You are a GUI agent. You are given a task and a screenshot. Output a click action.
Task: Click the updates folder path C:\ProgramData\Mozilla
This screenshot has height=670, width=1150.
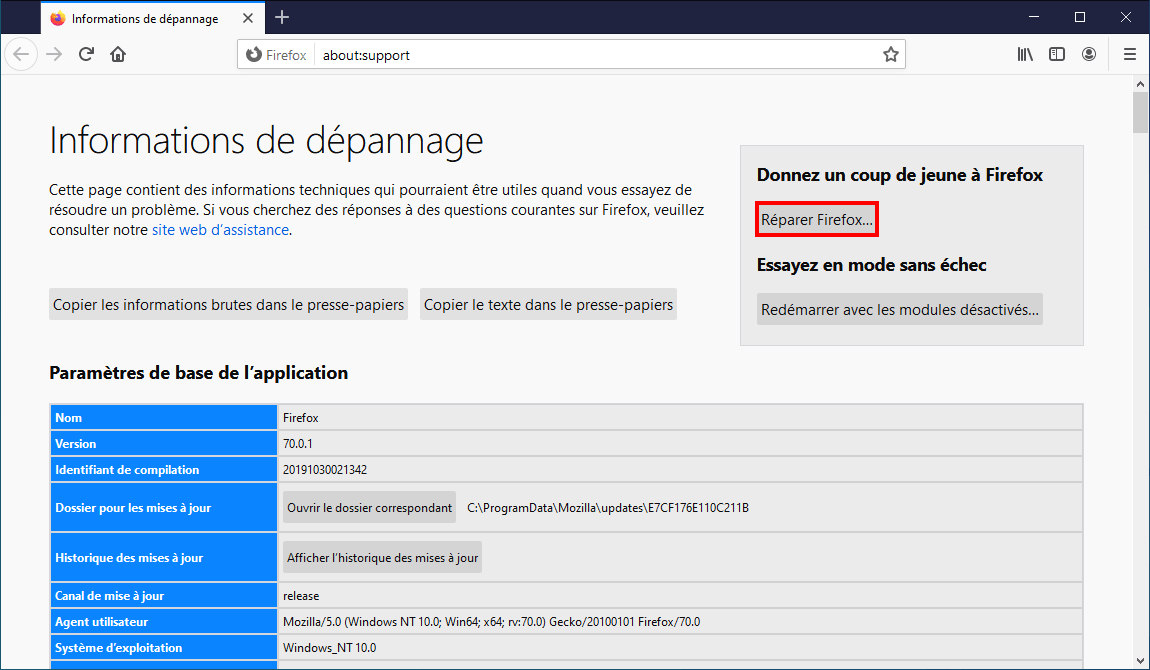tap(608, 507)
